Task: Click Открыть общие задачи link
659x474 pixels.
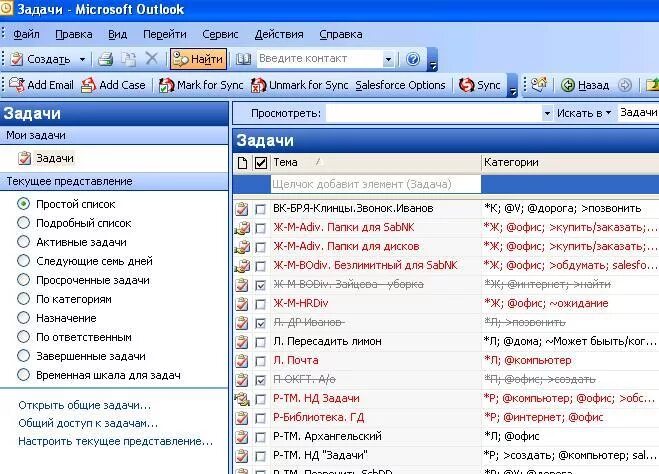Action: point(84,406)
